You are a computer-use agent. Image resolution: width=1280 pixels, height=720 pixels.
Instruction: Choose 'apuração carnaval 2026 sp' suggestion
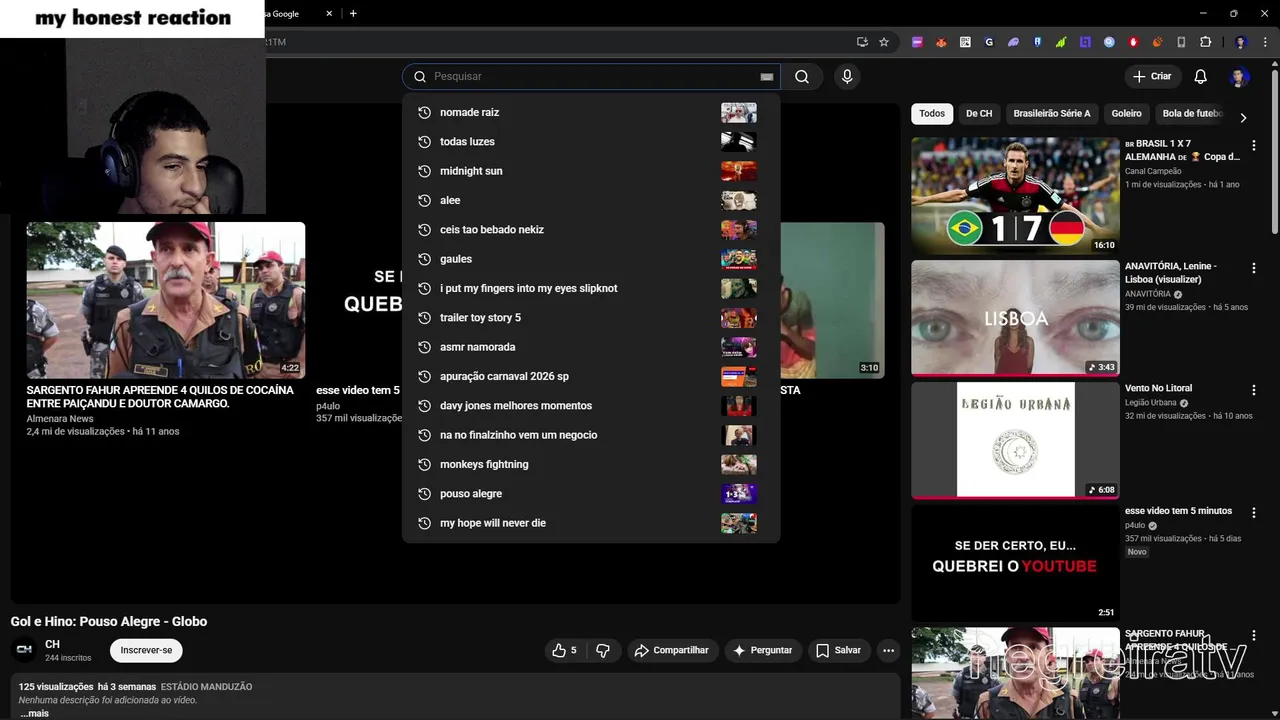click(591, 376)
